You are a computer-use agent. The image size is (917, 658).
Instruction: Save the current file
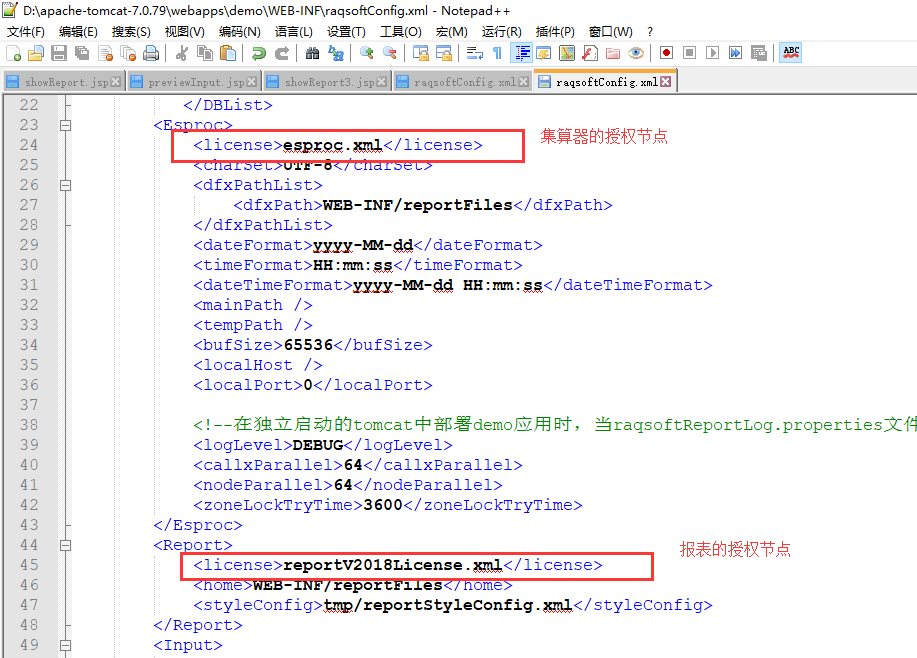point(59,53)
